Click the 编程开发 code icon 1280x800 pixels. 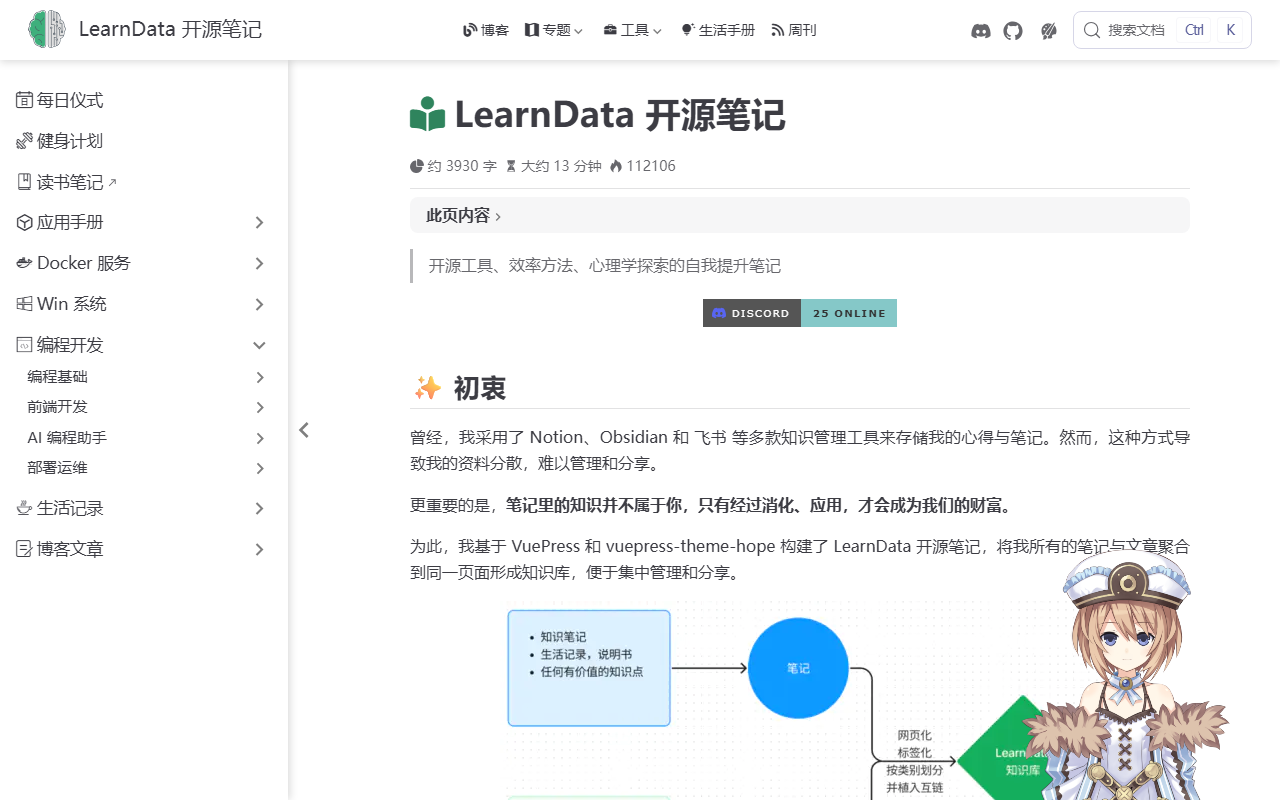[24, 345]
